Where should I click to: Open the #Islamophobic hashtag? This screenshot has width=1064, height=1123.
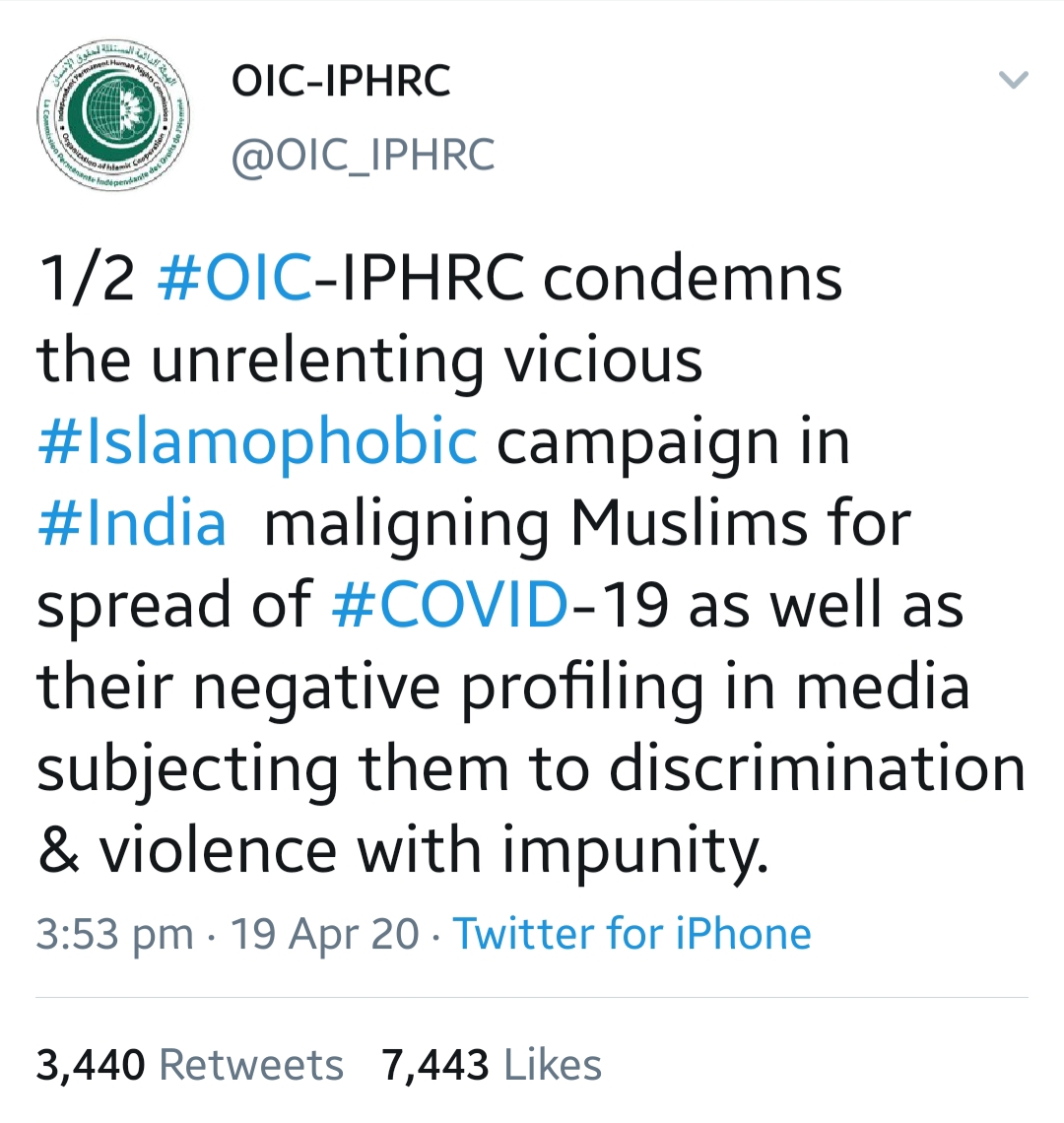tap(257, 440)
